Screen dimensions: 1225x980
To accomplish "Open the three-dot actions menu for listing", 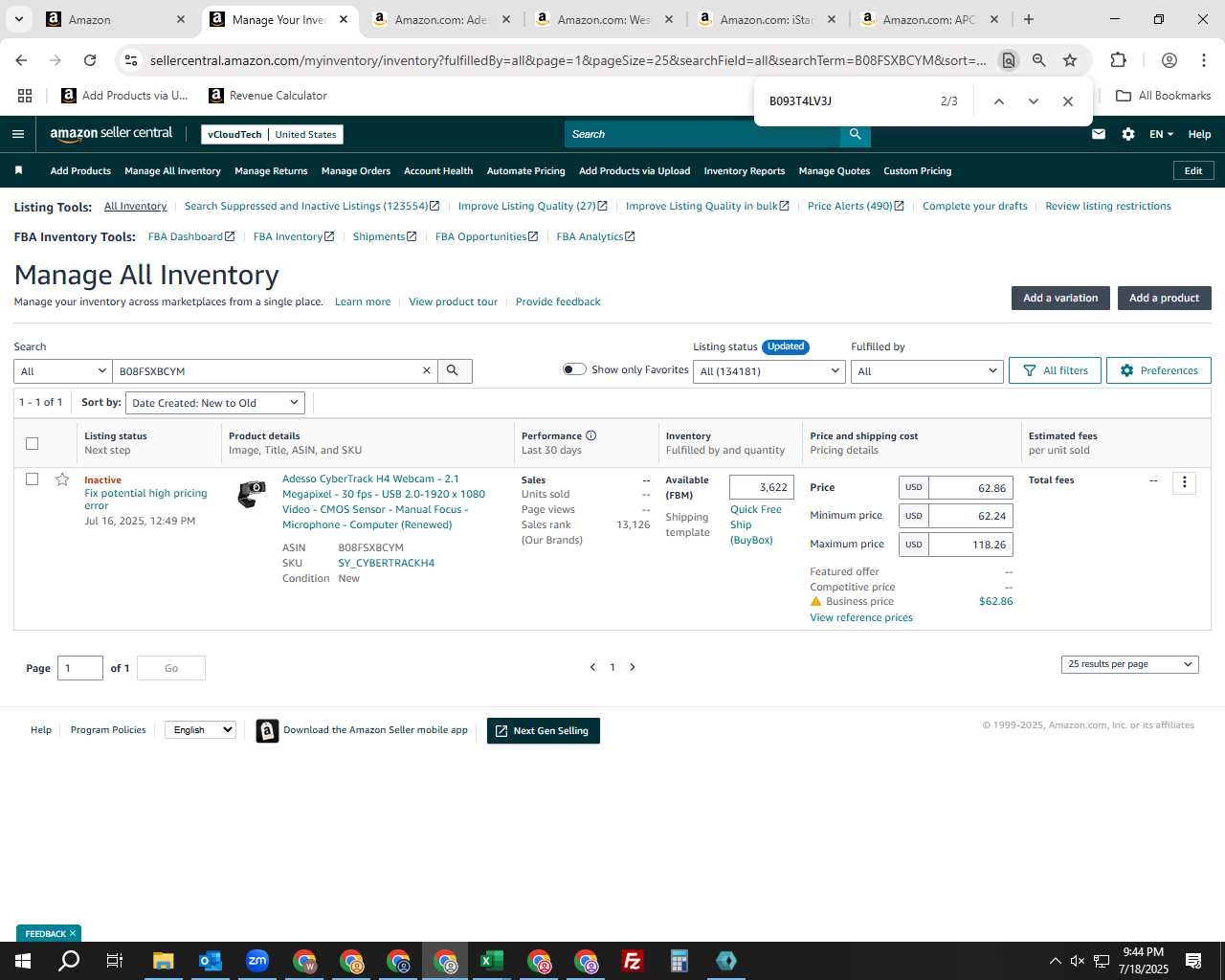I will [x=1184, y=482].
